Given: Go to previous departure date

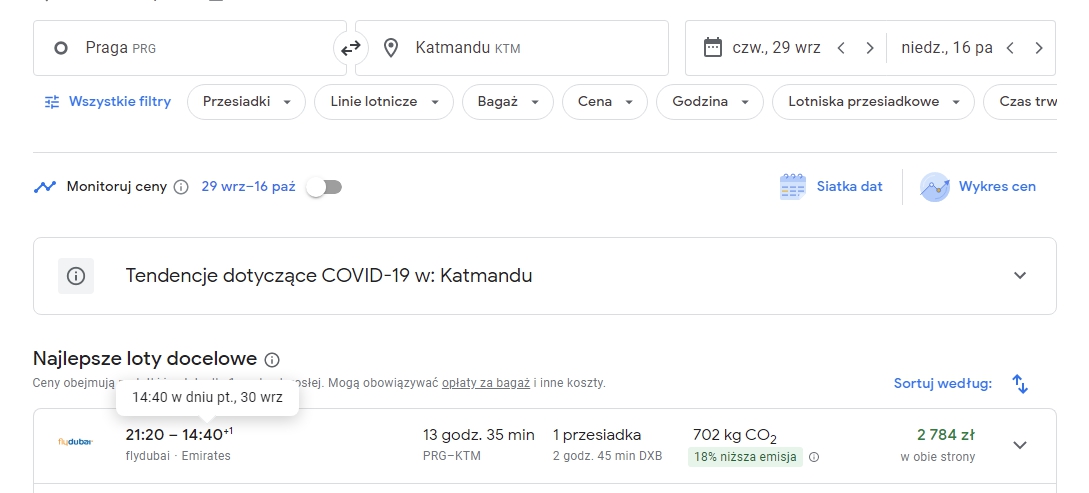Looking at the screenshot, I should pyautogui.click(x=841, y=48).
